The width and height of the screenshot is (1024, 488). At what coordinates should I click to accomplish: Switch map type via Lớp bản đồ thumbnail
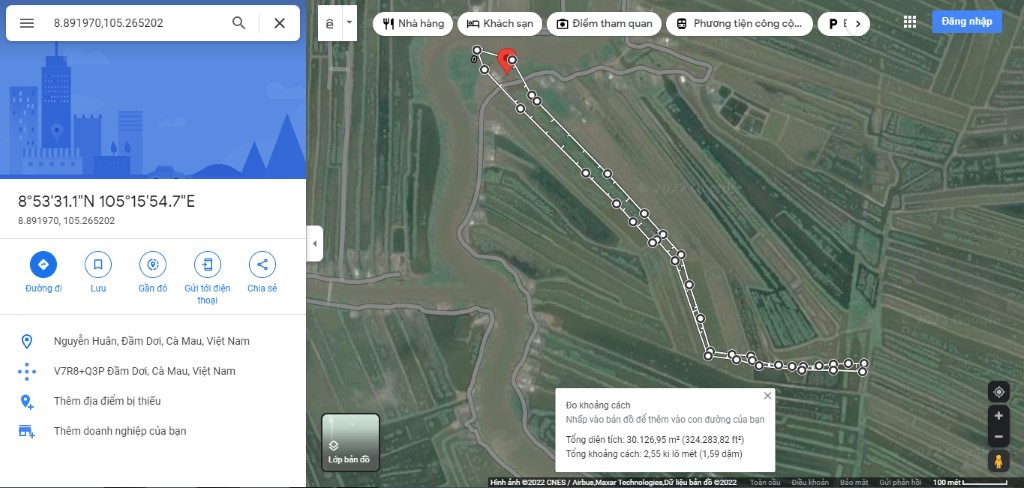(350, 441)
